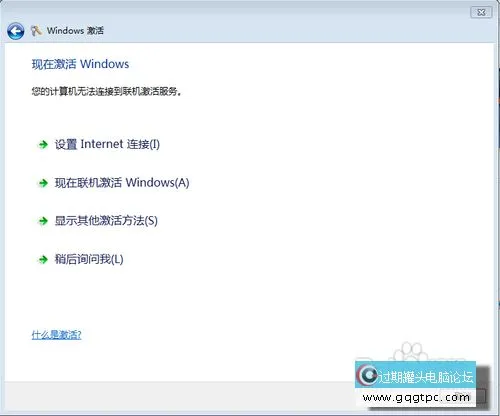
Task: Click green arrow beside 现在联机激活 Windows
Action: click(x=43, y=183)
